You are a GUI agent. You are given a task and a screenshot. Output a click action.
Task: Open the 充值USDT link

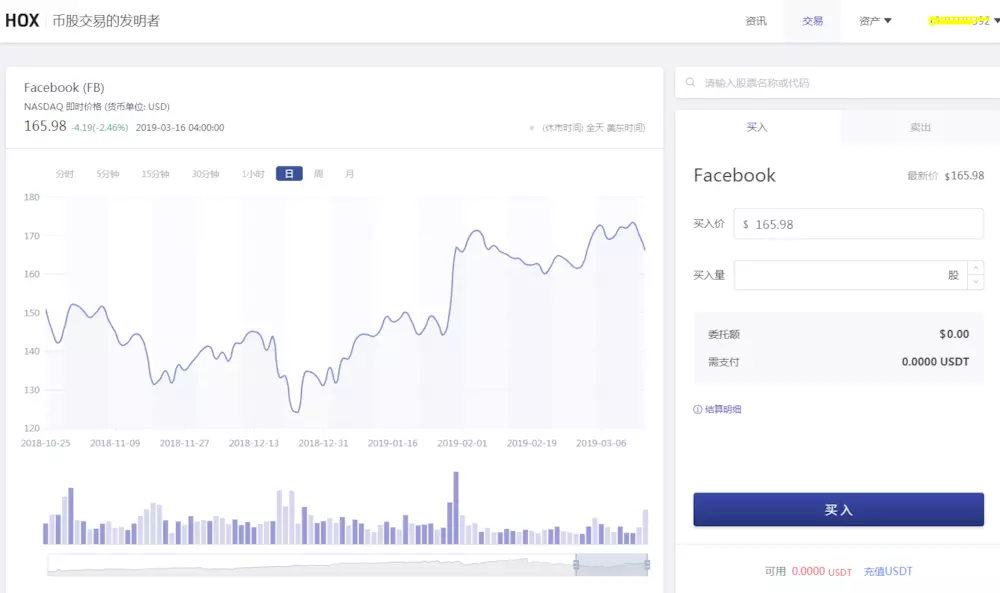(x=888, y=571)
